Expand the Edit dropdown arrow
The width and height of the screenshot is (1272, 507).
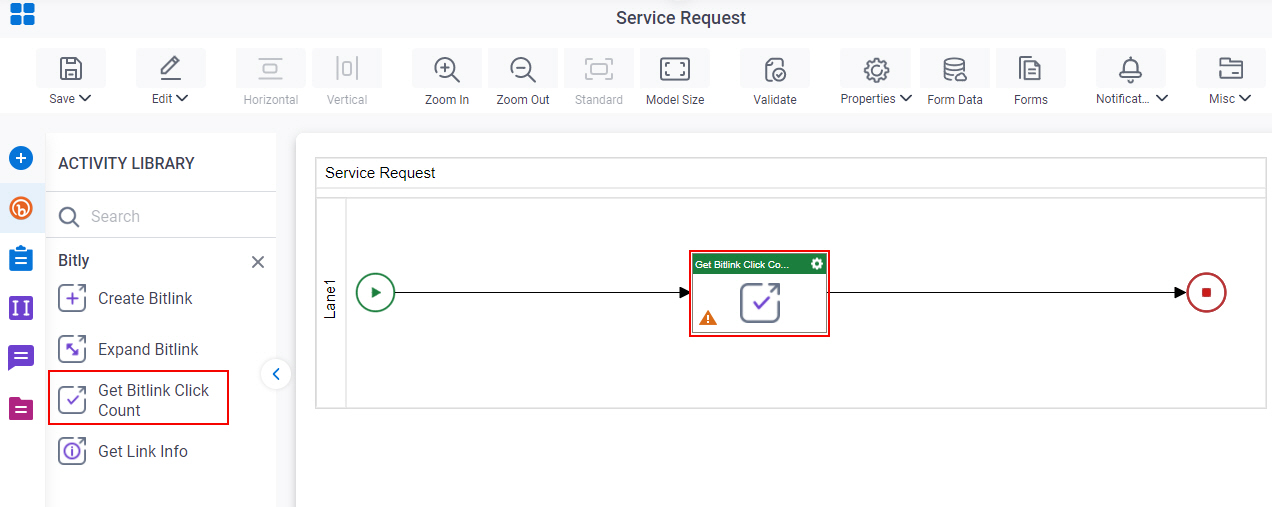183,98
